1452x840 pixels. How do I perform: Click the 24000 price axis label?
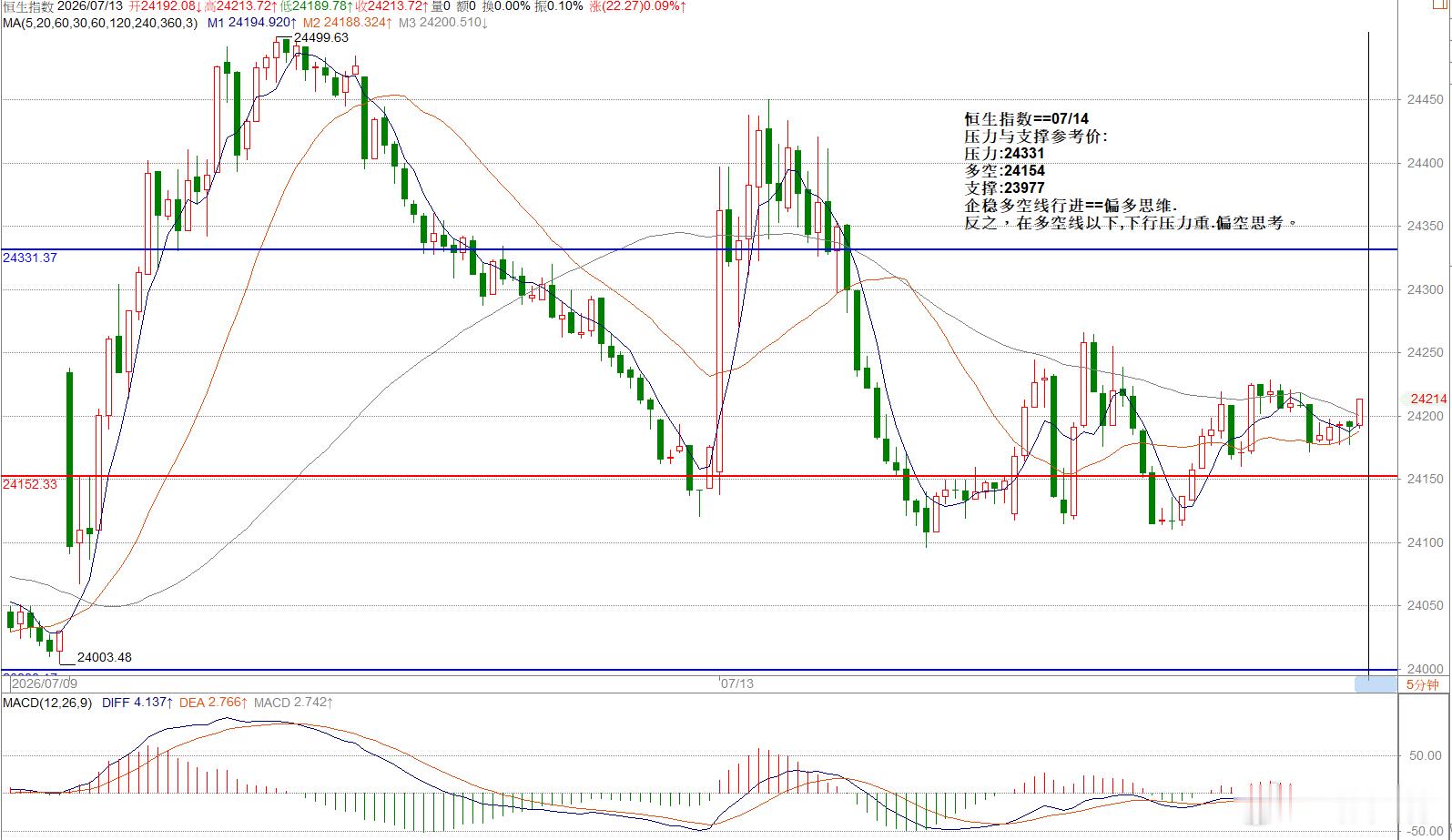point(1425,668)
